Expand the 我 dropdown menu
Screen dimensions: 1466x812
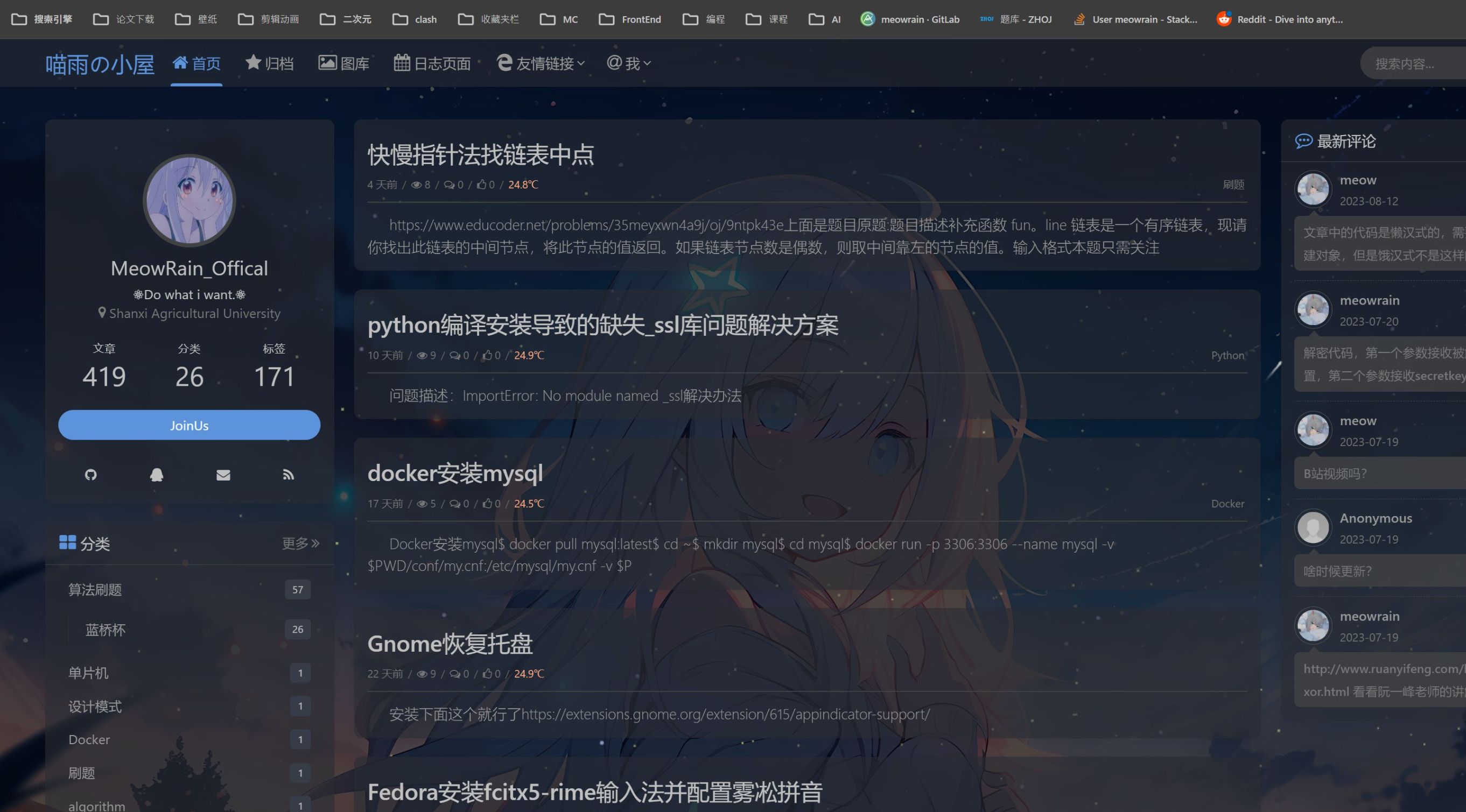pos(629,63)
